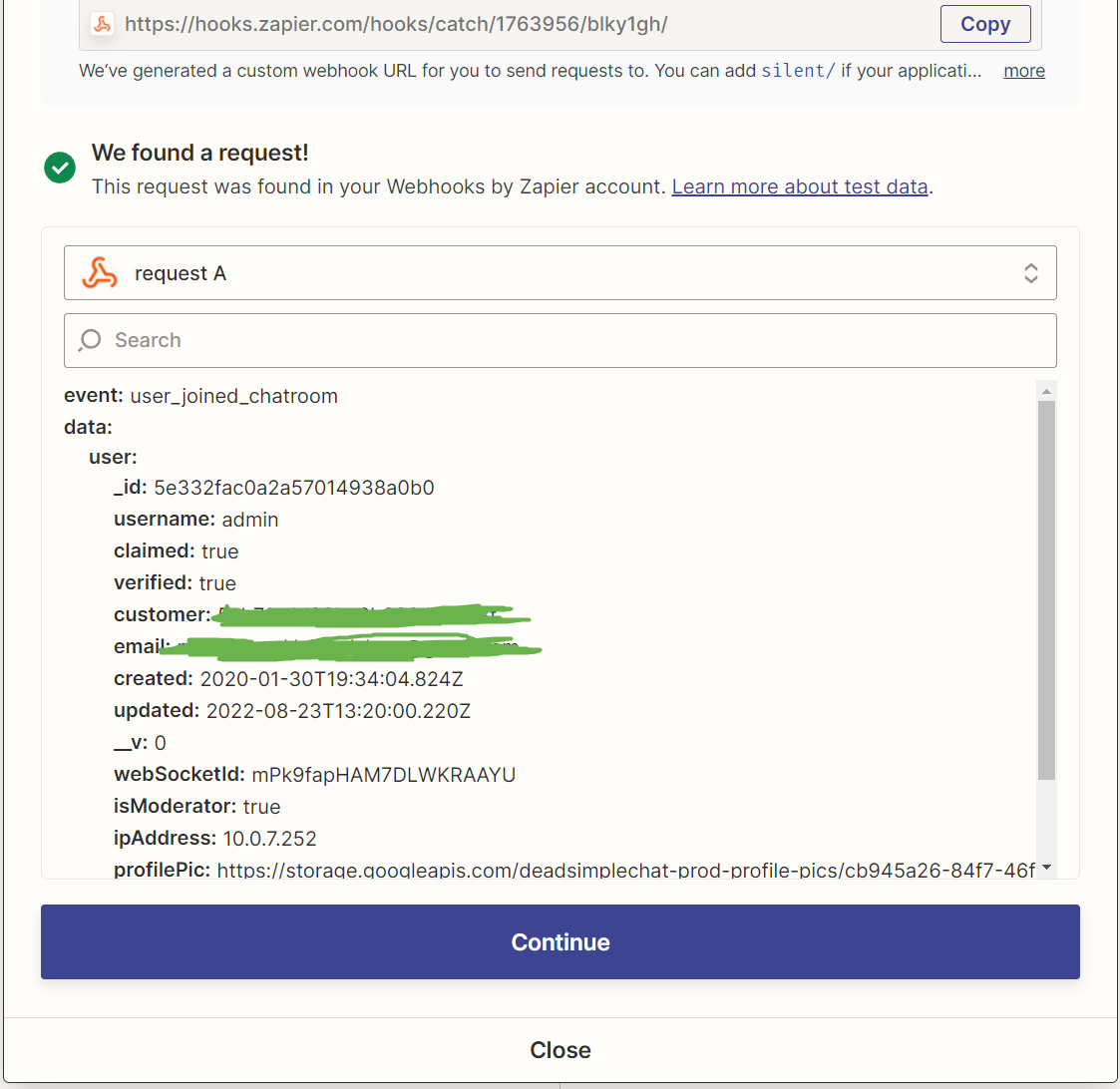Viewport: 1120px width, 1089px height.
Task: Open Learn more about test data link
Action: [799, 186]
